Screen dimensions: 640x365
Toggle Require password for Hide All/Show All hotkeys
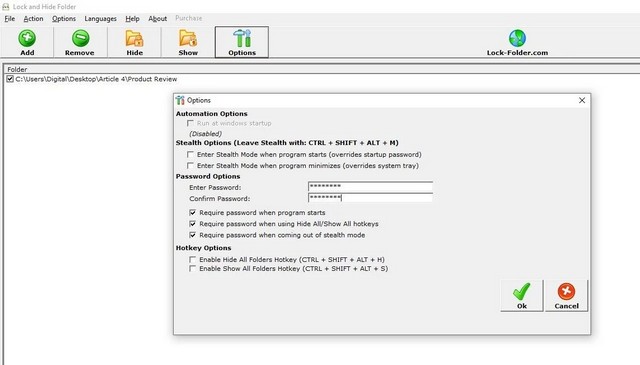pos(192,224)
